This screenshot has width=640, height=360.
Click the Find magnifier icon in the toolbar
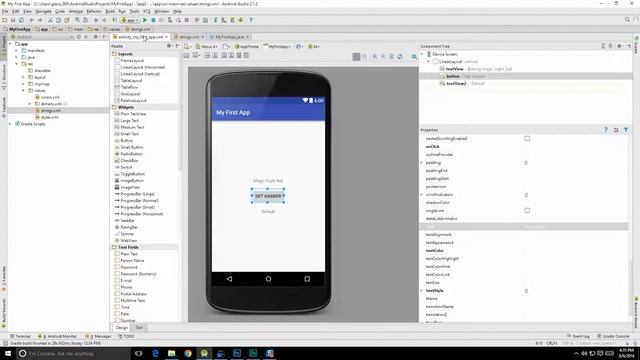[x=77, y=20]
